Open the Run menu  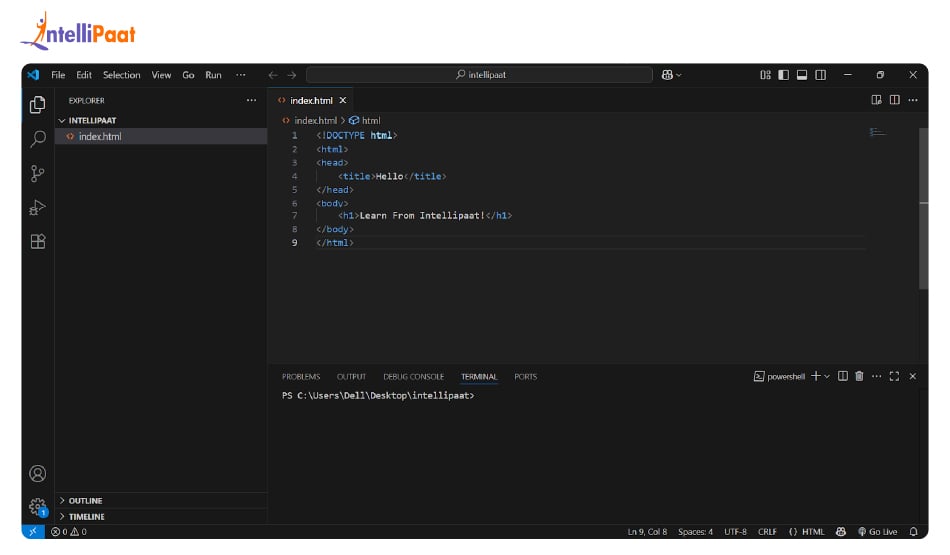click(x=213, y=75)
